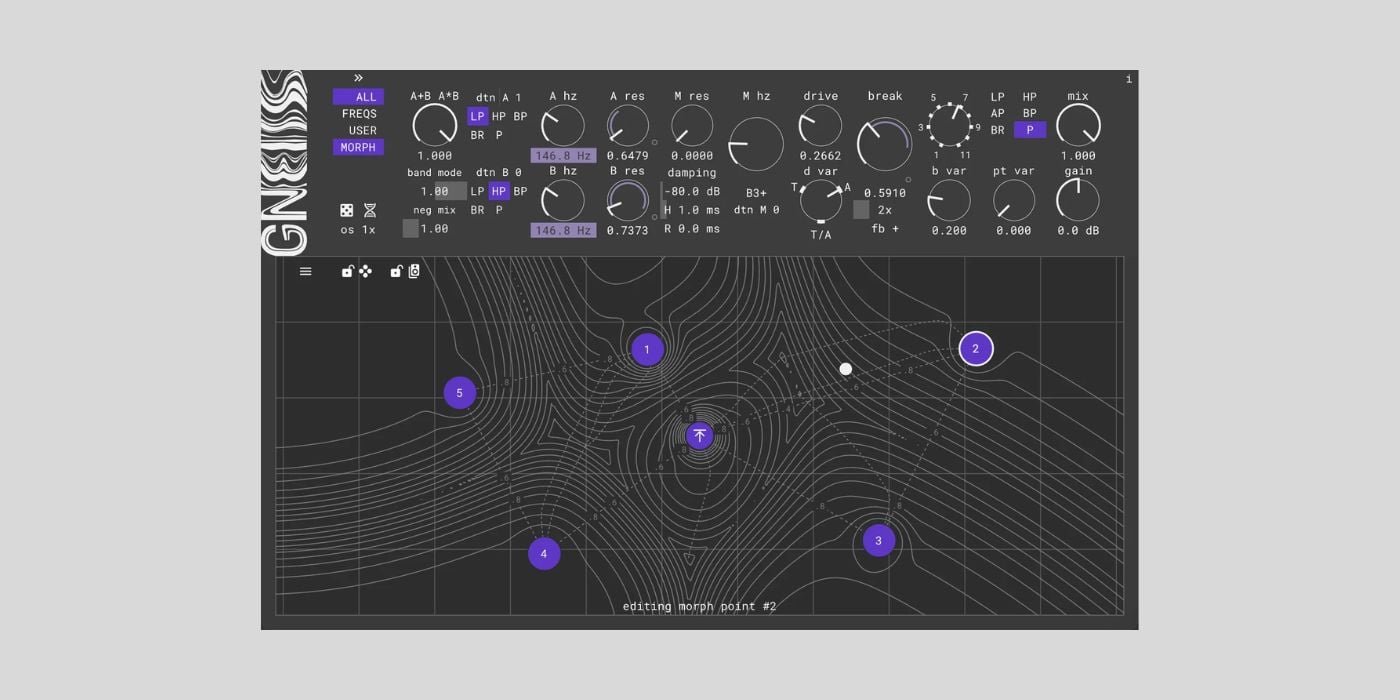Image resolution: width=1400 pixels, height=700 pixels.
Task: Set filter A type to HP
Action: (x=499, y=116)
